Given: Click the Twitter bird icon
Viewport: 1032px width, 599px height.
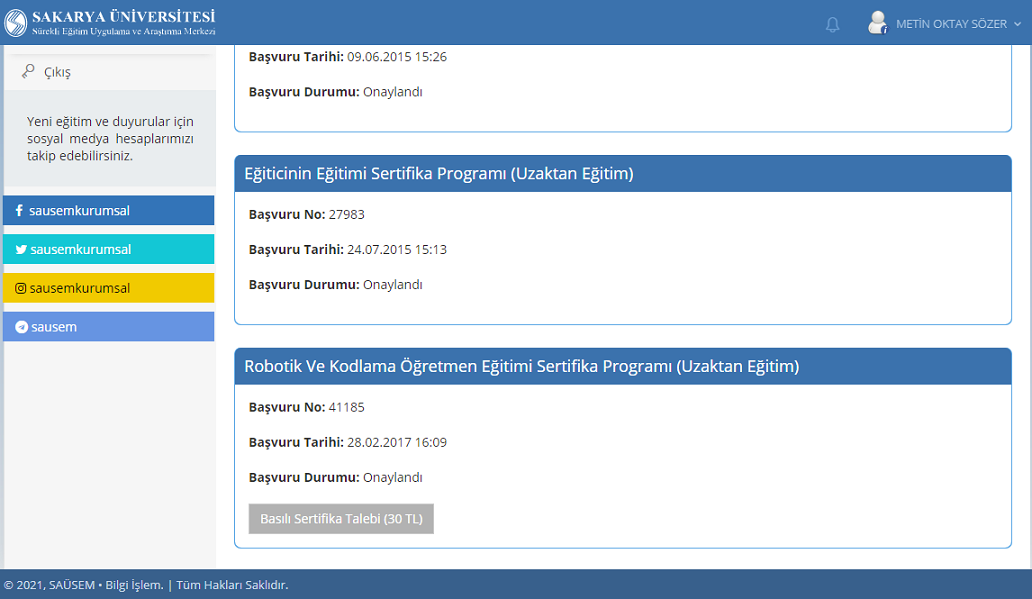Looking at the screenshot, I should 21,249.
